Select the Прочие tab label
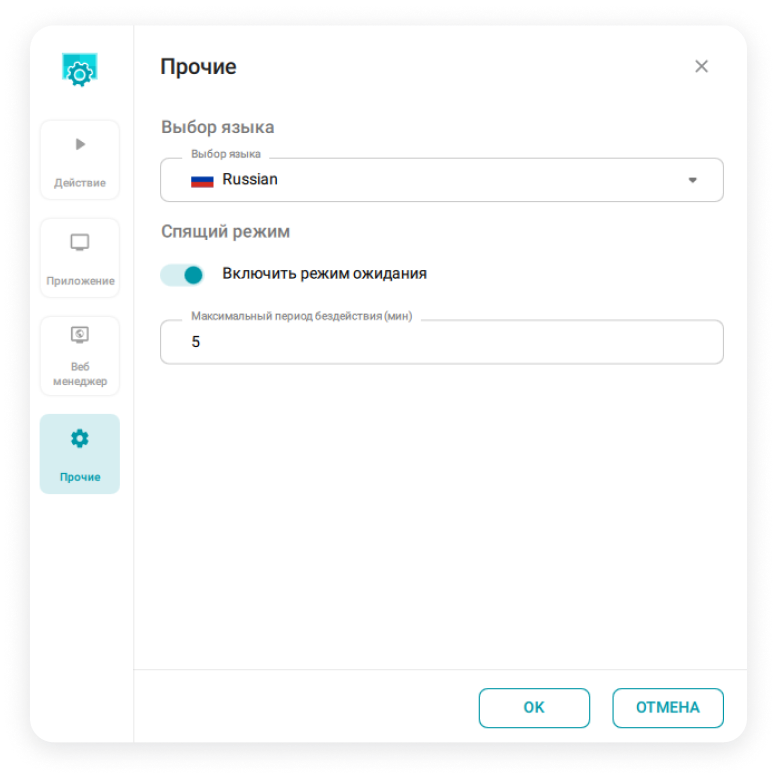 (x=80, y=477)
